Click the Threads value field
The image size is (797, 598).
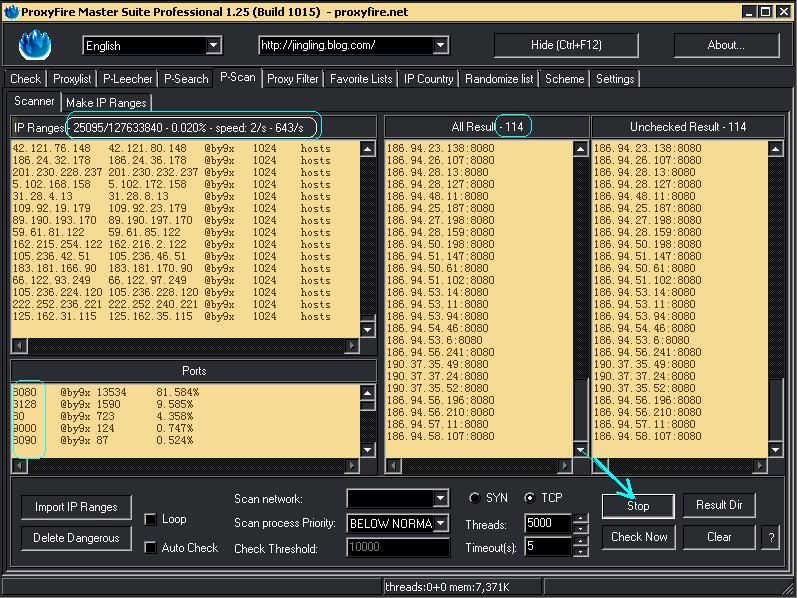tap(548, 523)
